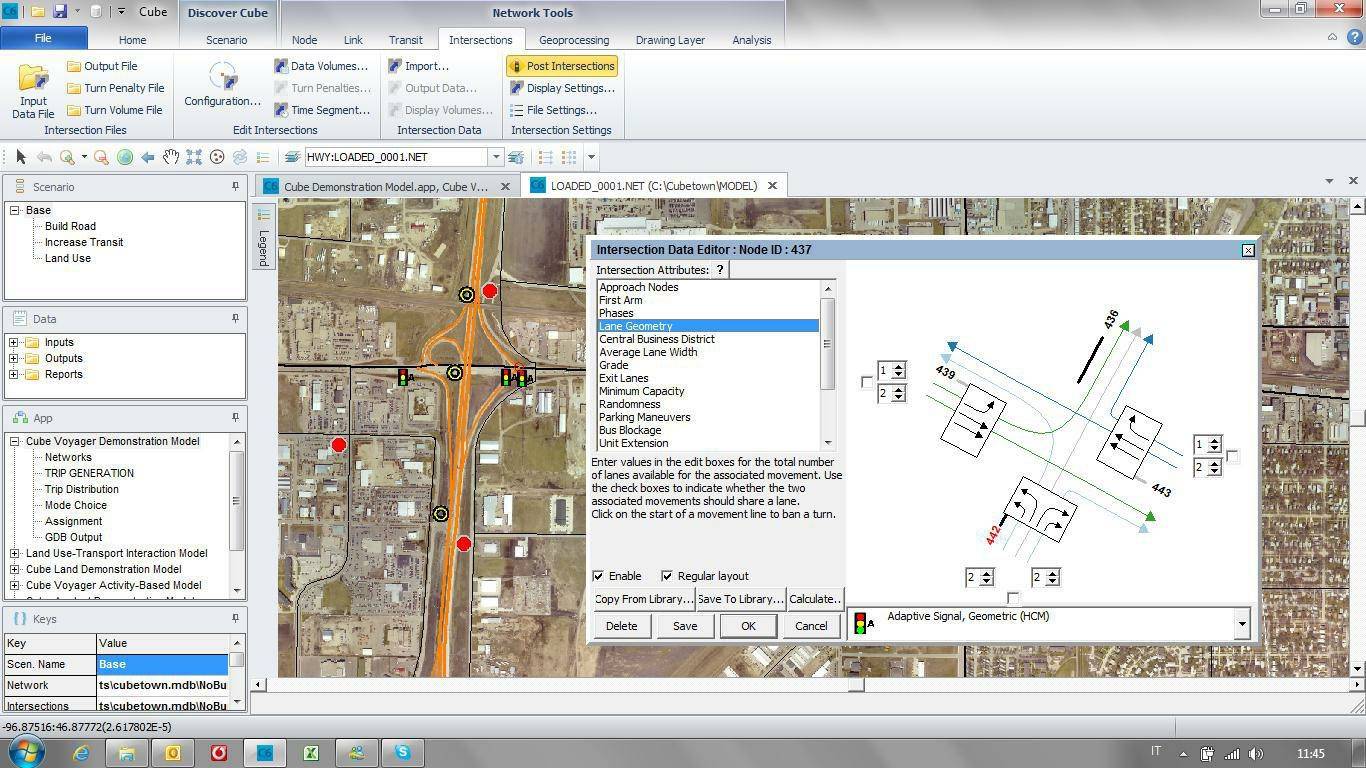Click the help question mark beside Intersection Attributes
Screen dimensions: 1366x768
[x=720, y=270]
